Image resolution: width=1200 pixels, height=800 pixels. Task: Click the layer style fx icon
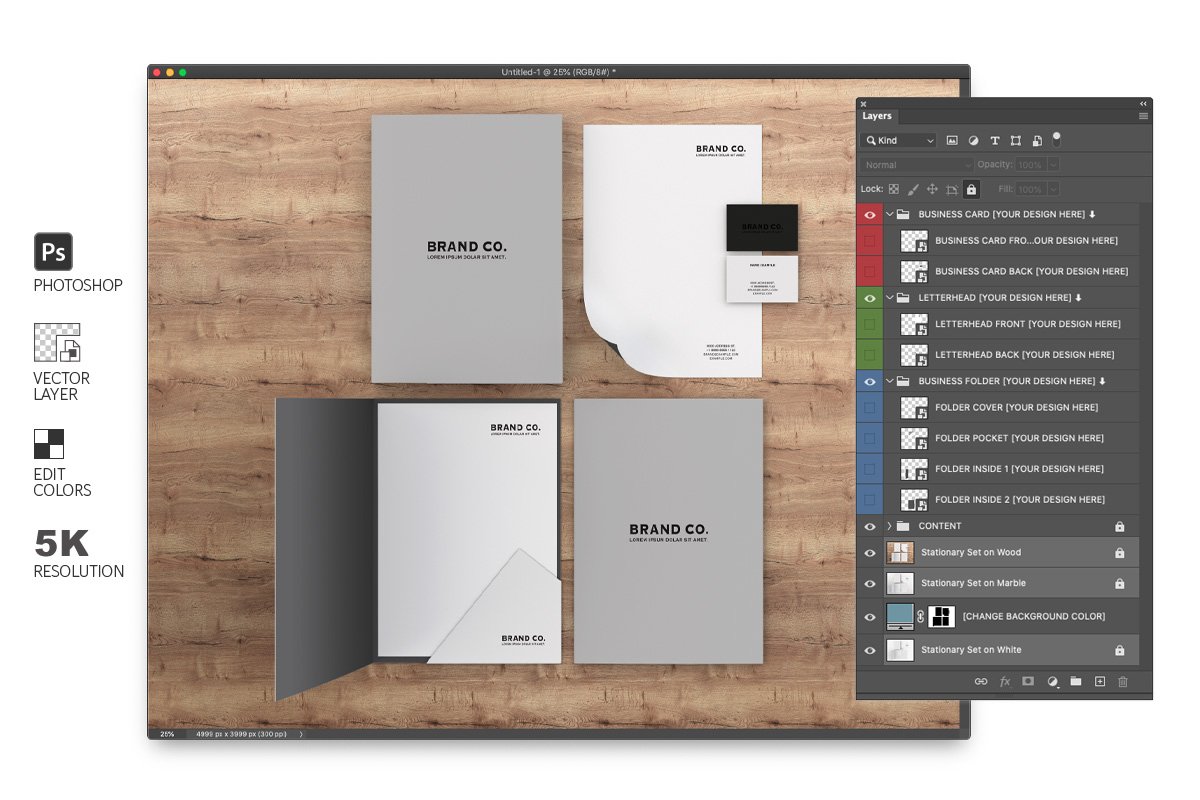click(1004, 681)
